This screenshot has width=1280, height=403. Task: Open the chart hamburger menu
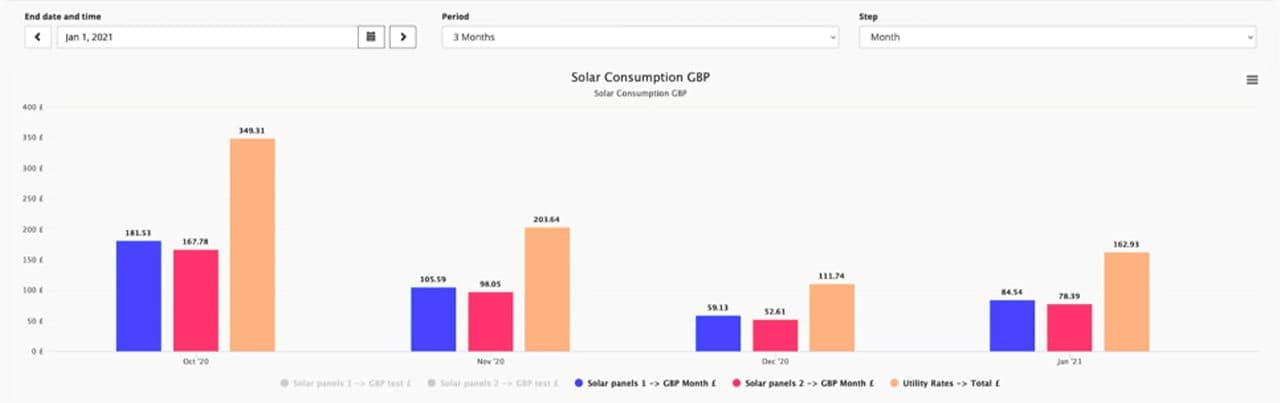[1252, 80]
